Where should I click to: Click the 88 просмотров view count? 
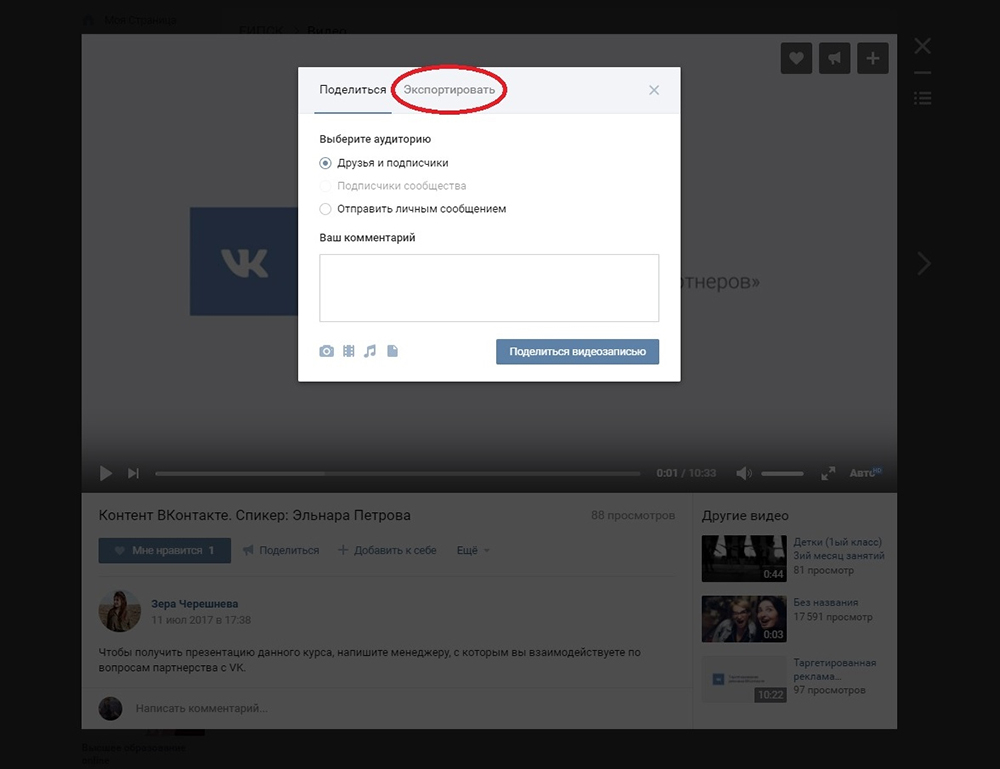[633, 515]
